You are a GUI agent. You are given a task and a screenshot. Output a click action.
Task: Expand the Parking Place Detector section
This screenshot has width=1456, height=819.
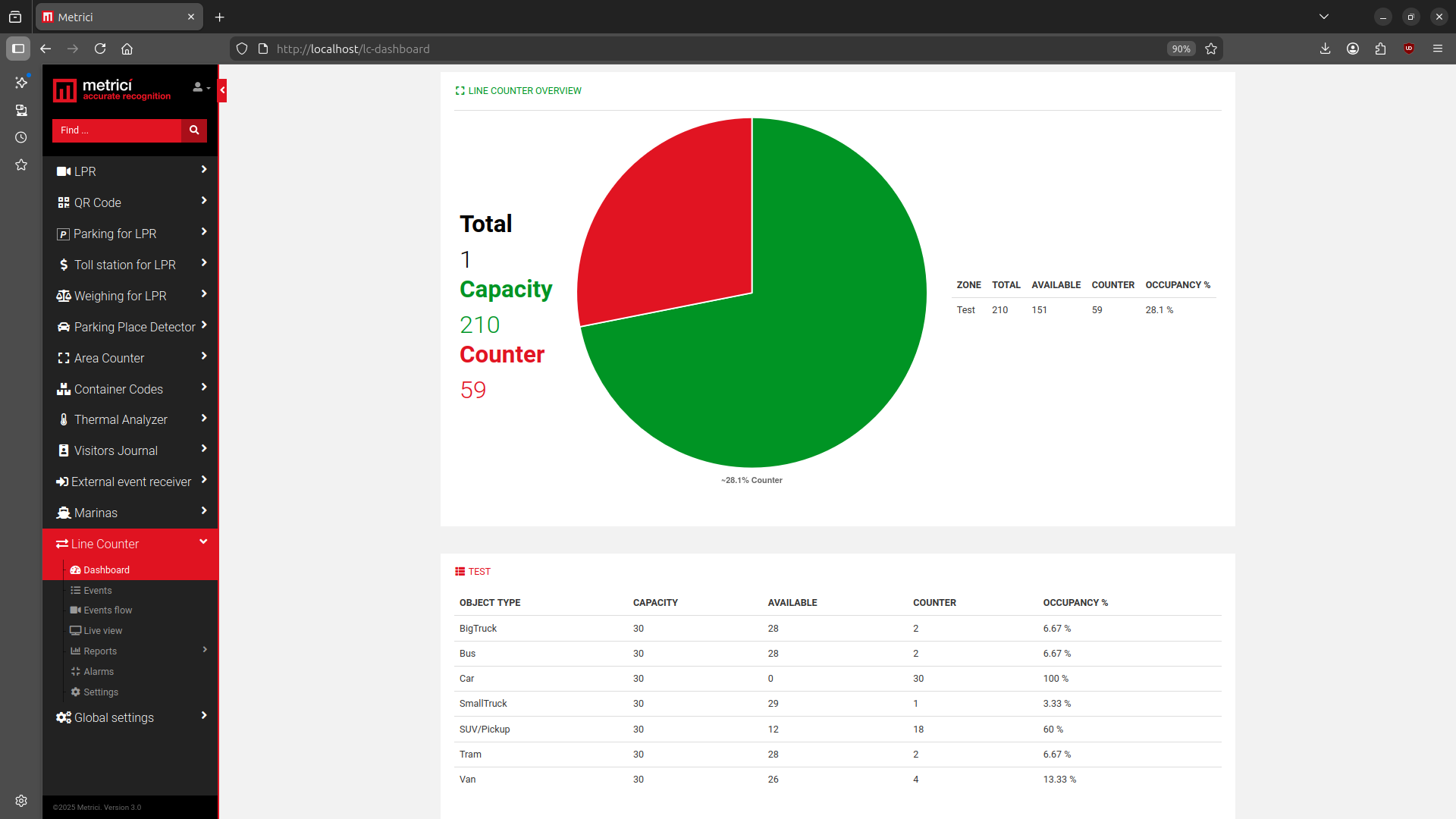pos(130,327)
